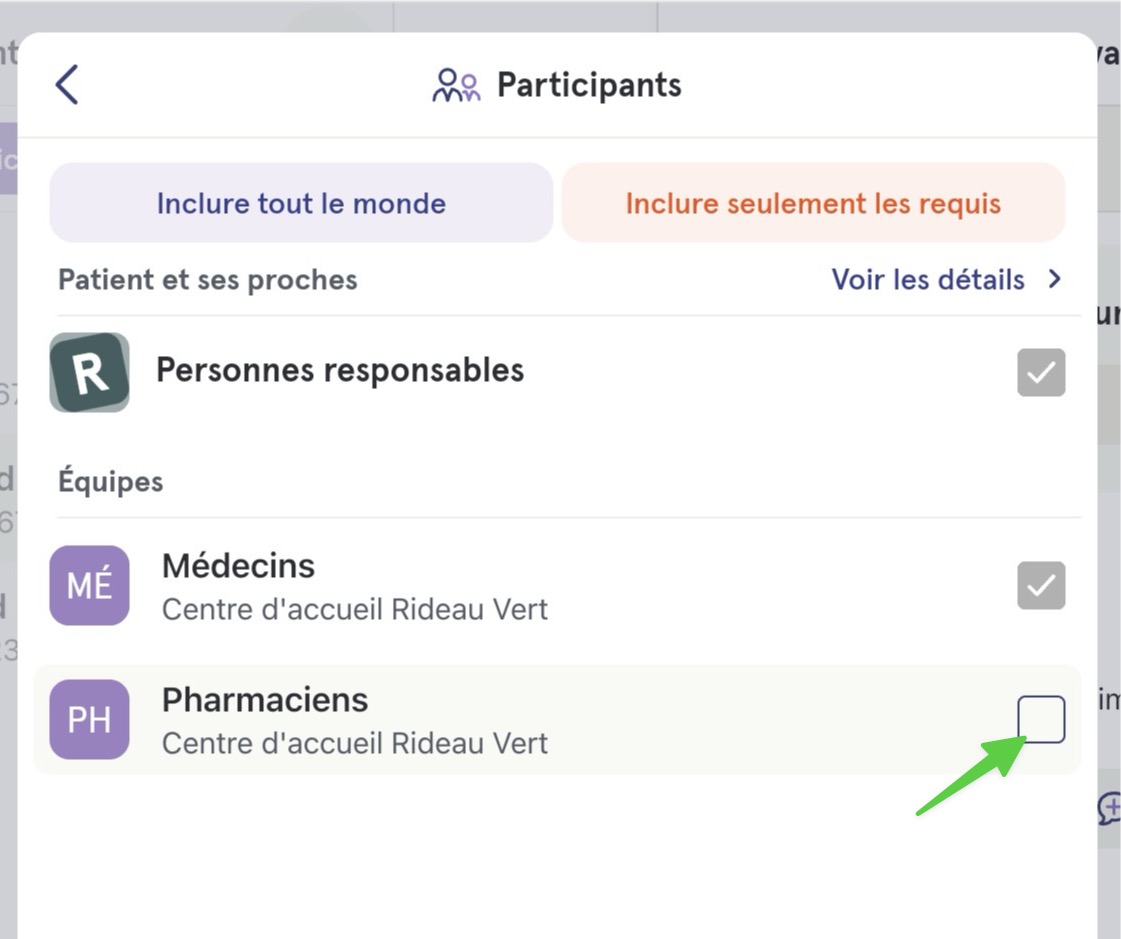Image resolution: width=1121 pixels, height=939 pixels.
Task: Click Centre d'accueil Rideau Vert under Médecins
Action: (355, 609)
